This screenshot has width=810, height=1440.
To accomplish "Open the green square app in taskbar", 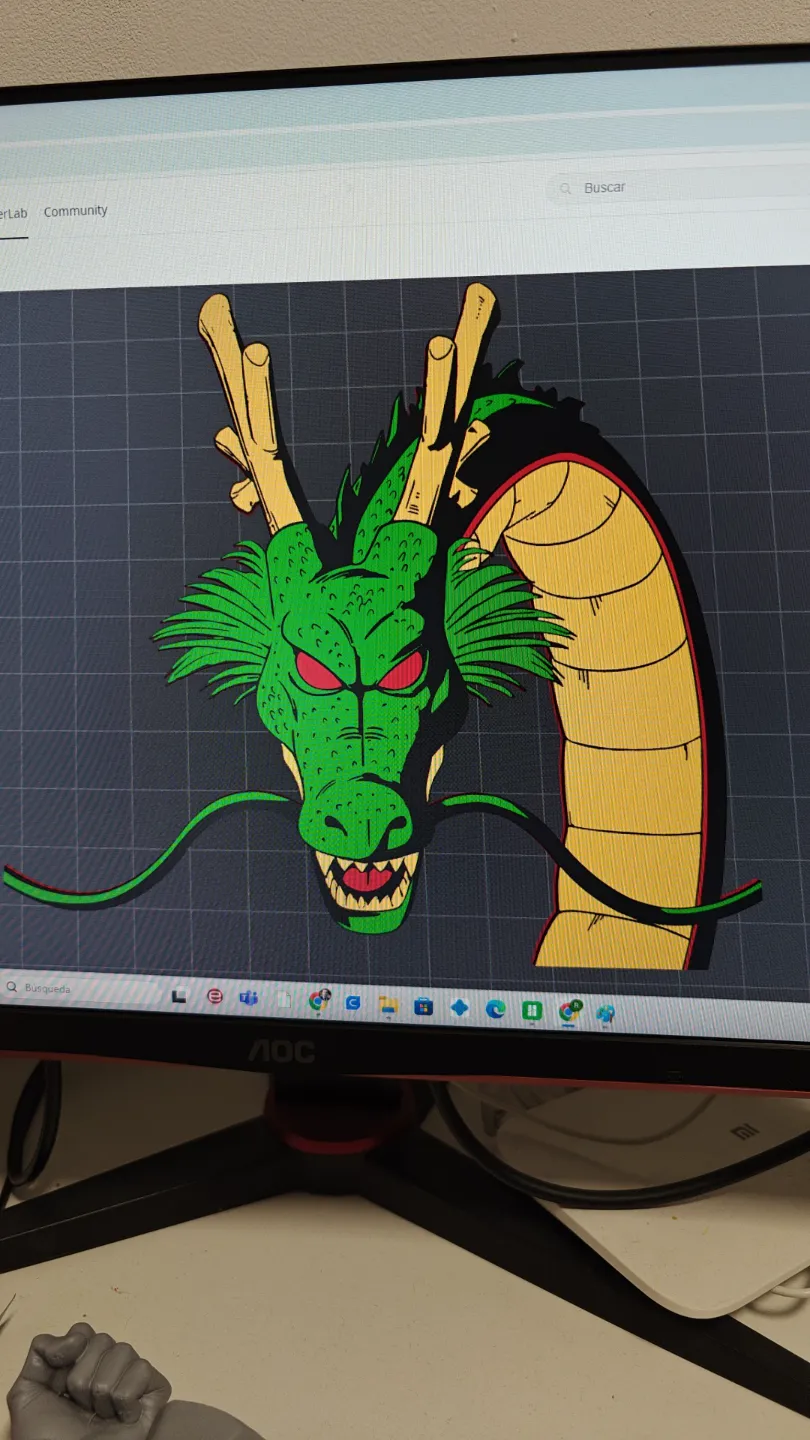I will 532,1010.
